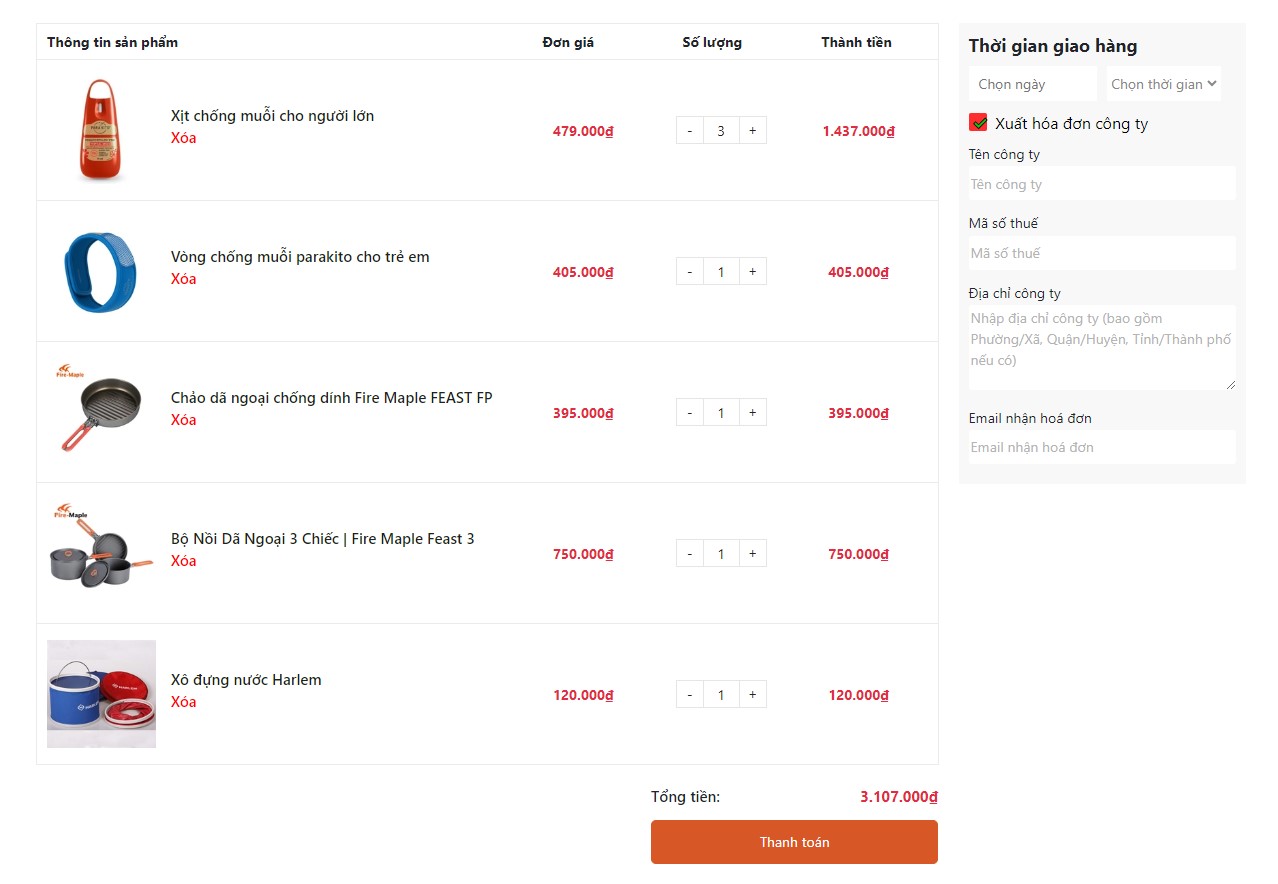Viewport: 1278px width, 884px height.
Task: Open the Chọn thời gian dropdown
Action: (x=1163, y=84)
